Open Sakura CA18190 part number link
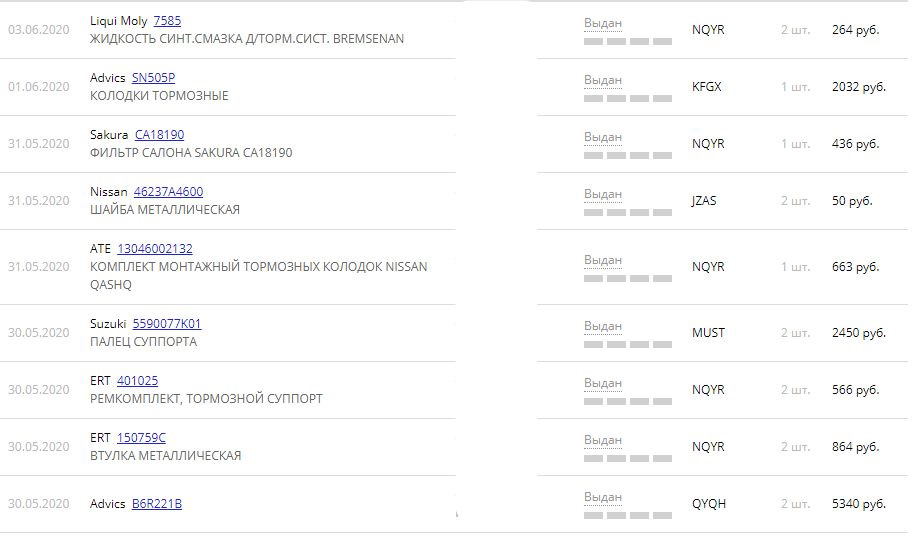The width and height of the screenshot is (914, 536). tap(159, 135)
